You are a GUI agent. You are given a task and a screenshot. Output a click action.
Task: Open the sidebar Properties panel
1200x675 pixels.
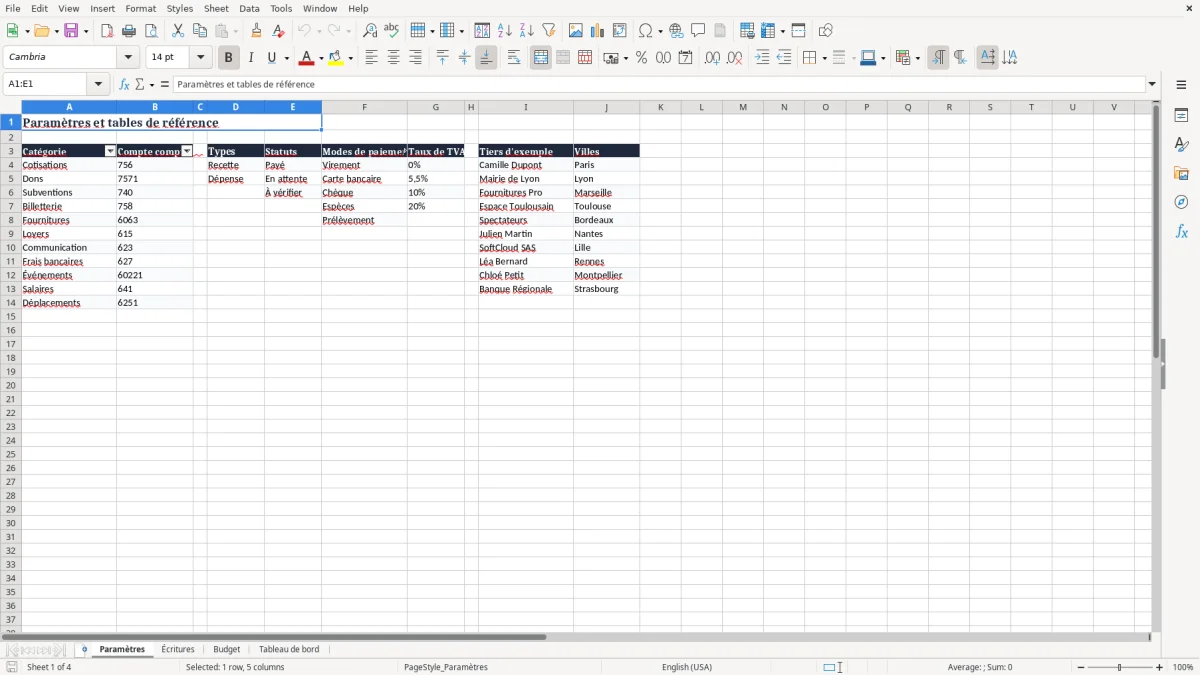[1181, 115]
